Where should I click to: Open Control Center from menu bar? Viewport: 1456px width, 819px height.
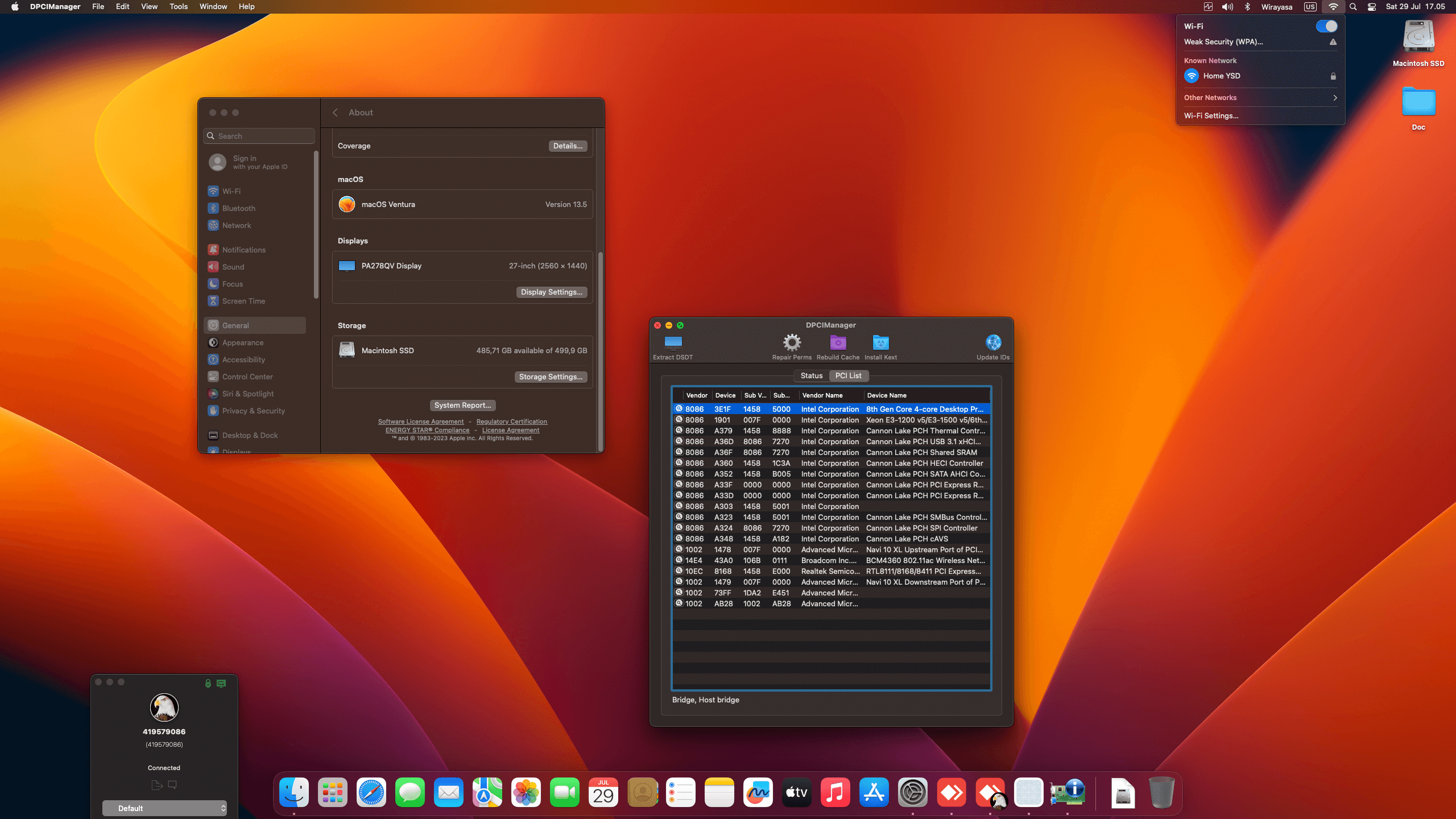click(1371, 6)
